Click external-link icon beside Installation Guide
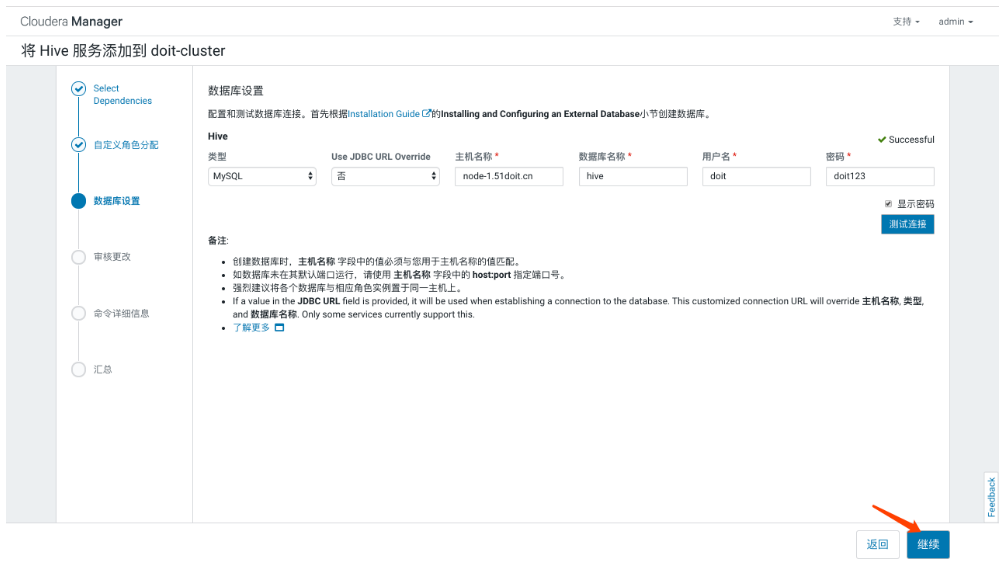This screenshot has width=1003, height=563. pyautogui.click(x=426, y=113)
